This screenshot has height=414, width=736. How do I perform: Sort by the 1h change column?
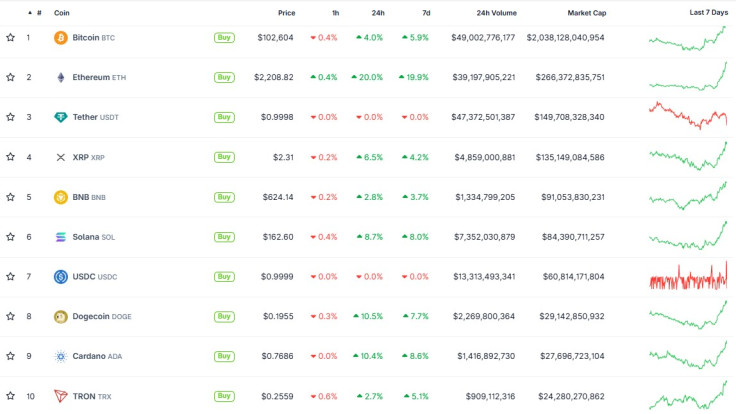[x=335, y=13]
